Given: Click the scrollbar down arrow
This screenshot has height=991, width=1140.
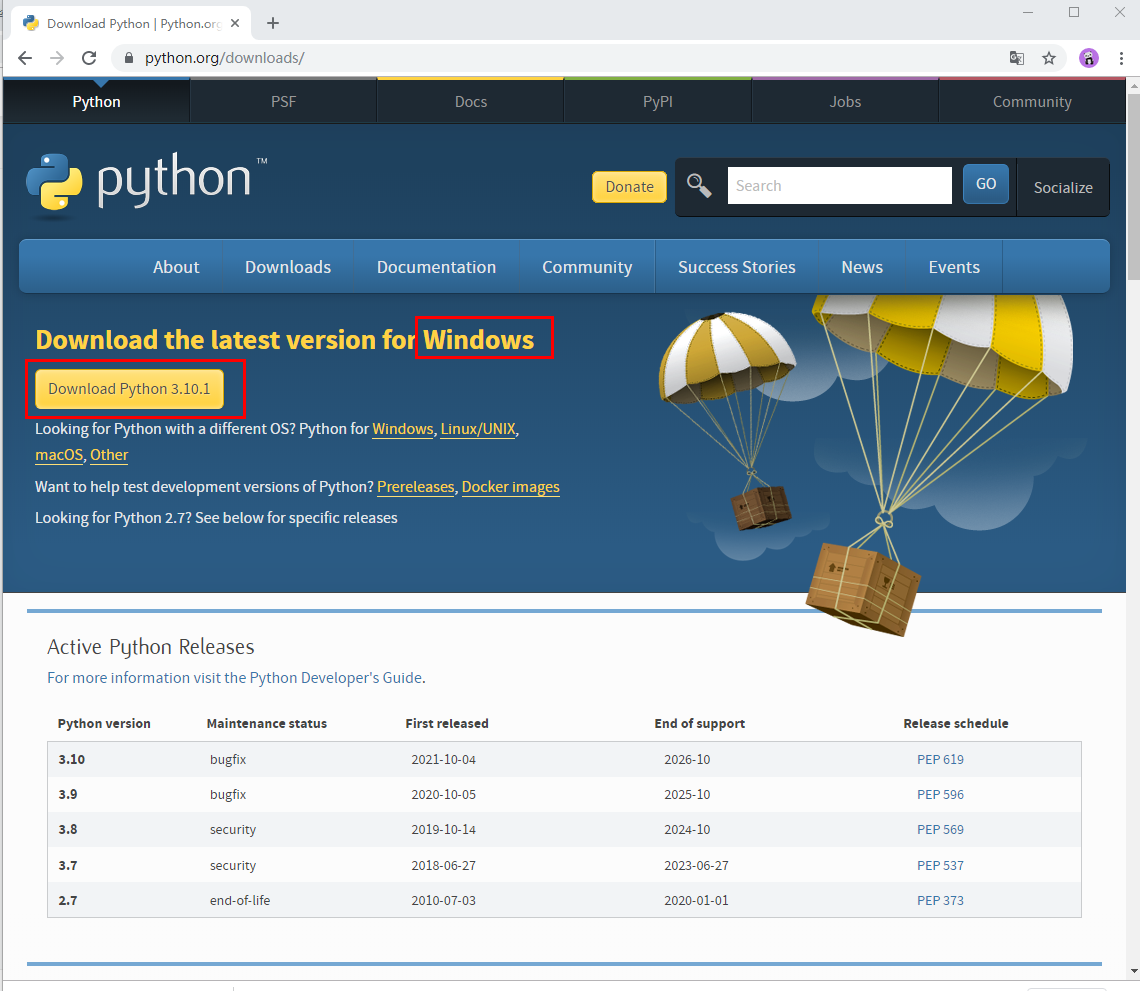Looking at the screenshot, I should tap(1133, 972).
